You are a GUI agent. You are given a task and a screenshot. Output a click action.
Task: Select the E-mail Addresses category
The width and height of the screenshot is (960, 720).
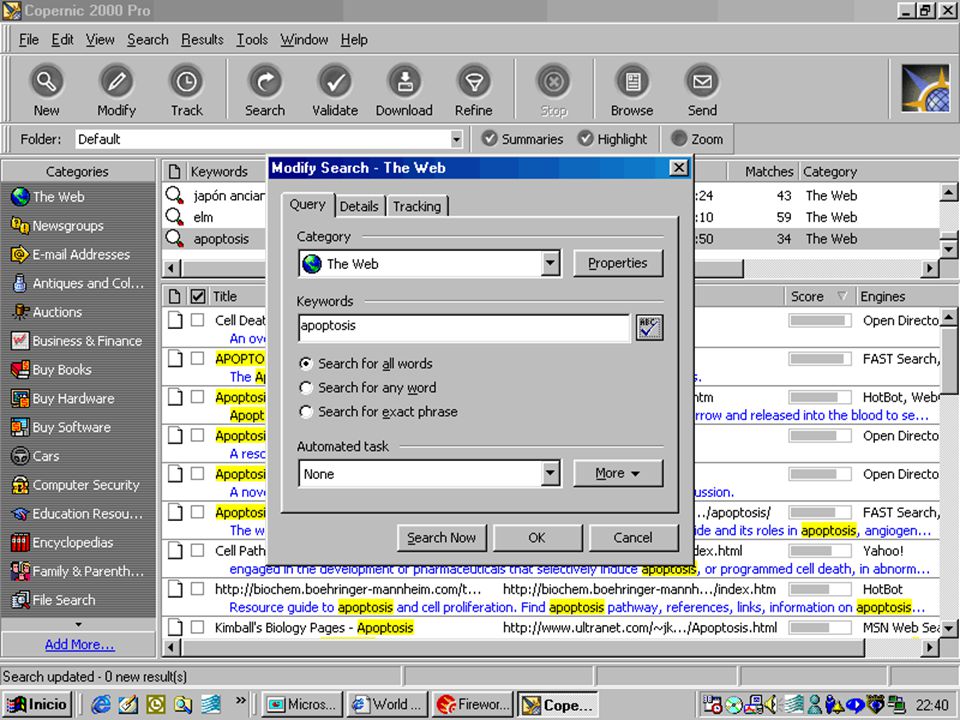[x=70, y=254]
